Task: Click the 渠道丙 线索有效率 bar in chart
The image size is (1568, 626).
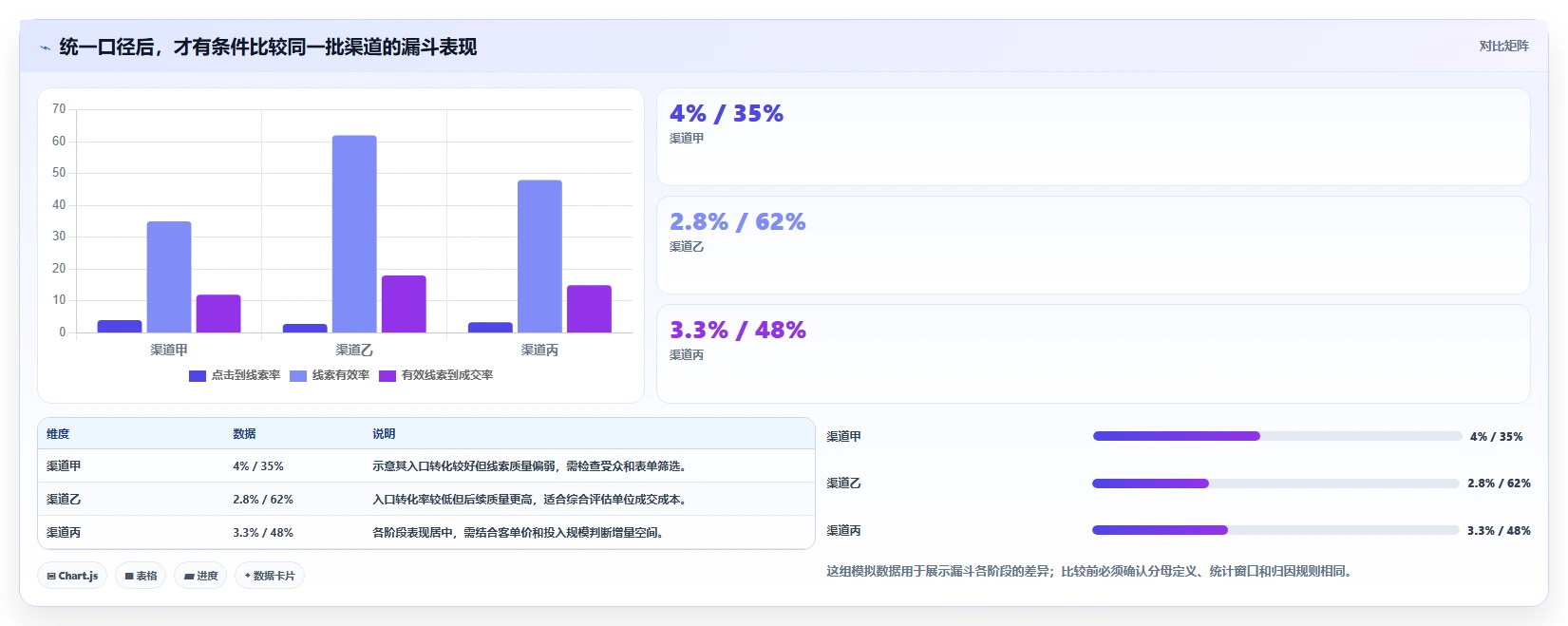Action: point(539,256)
